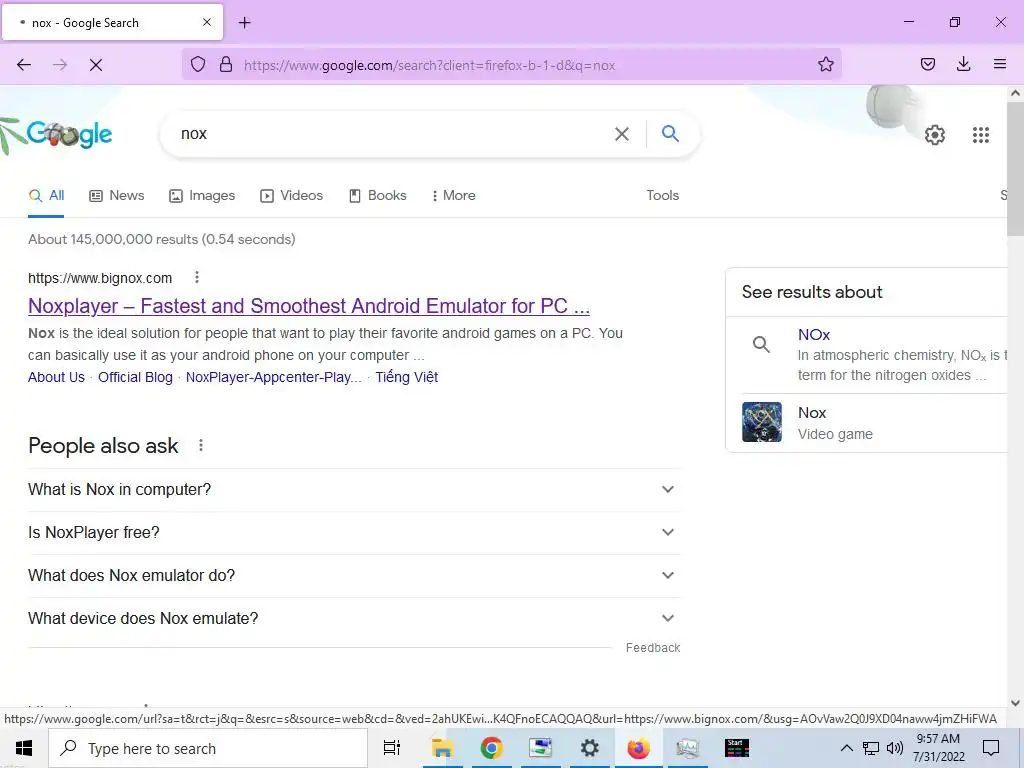Image resolution: width=1024 pixels, height=768 pixels.
Task: Stop loading the page
Action: coord(96,65)
